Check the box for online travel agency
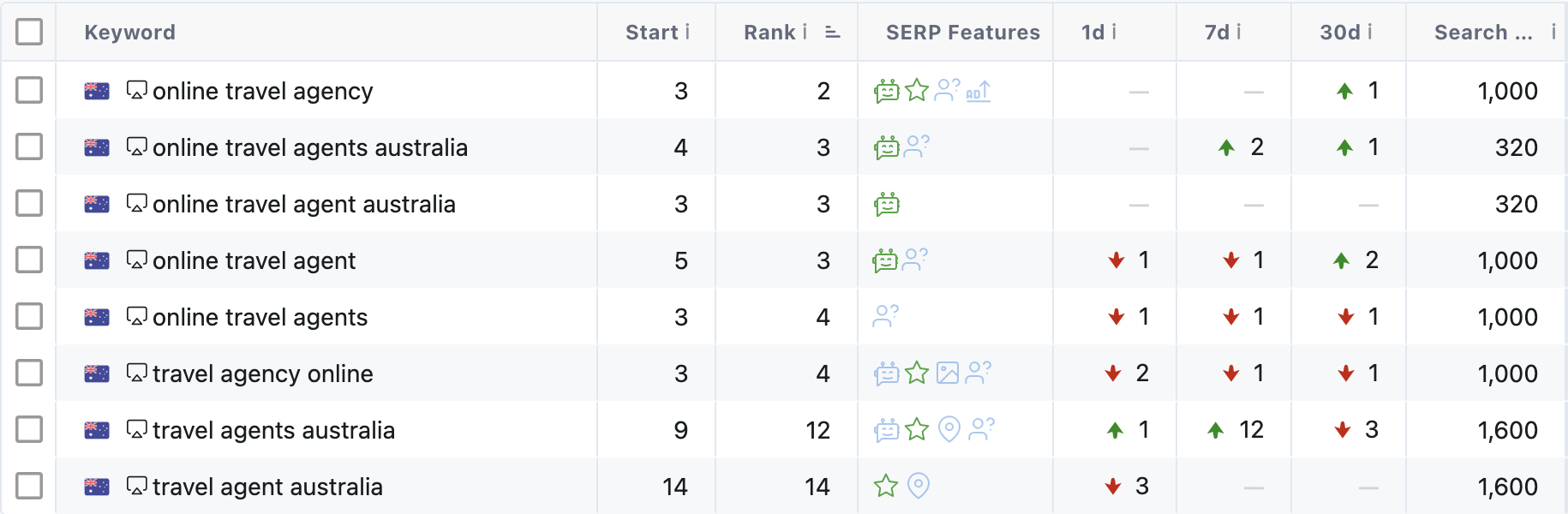1568x514 pixels. [x=29, y=90]
